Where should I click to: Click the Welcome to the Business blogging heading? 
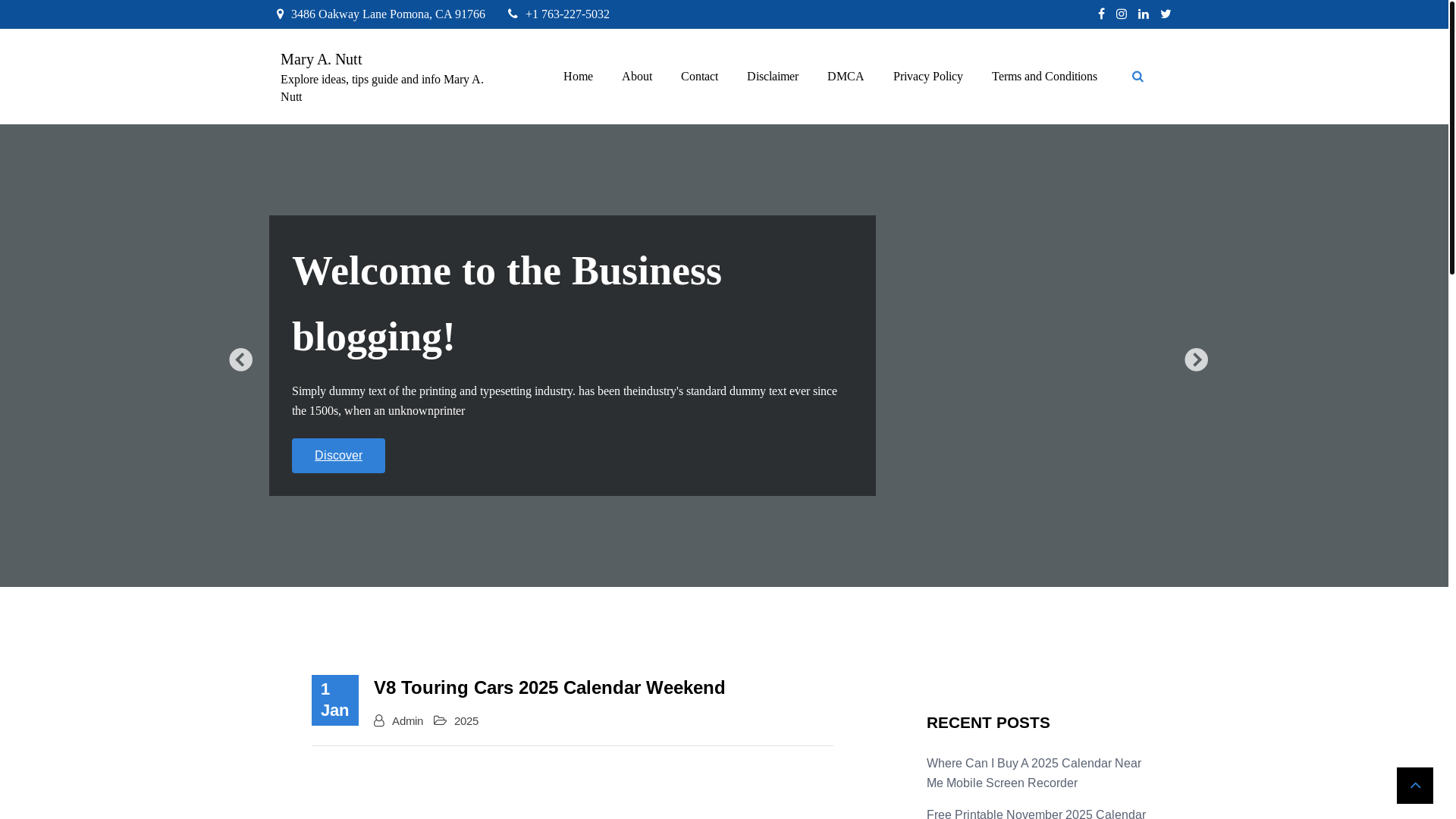click(507, 303)
